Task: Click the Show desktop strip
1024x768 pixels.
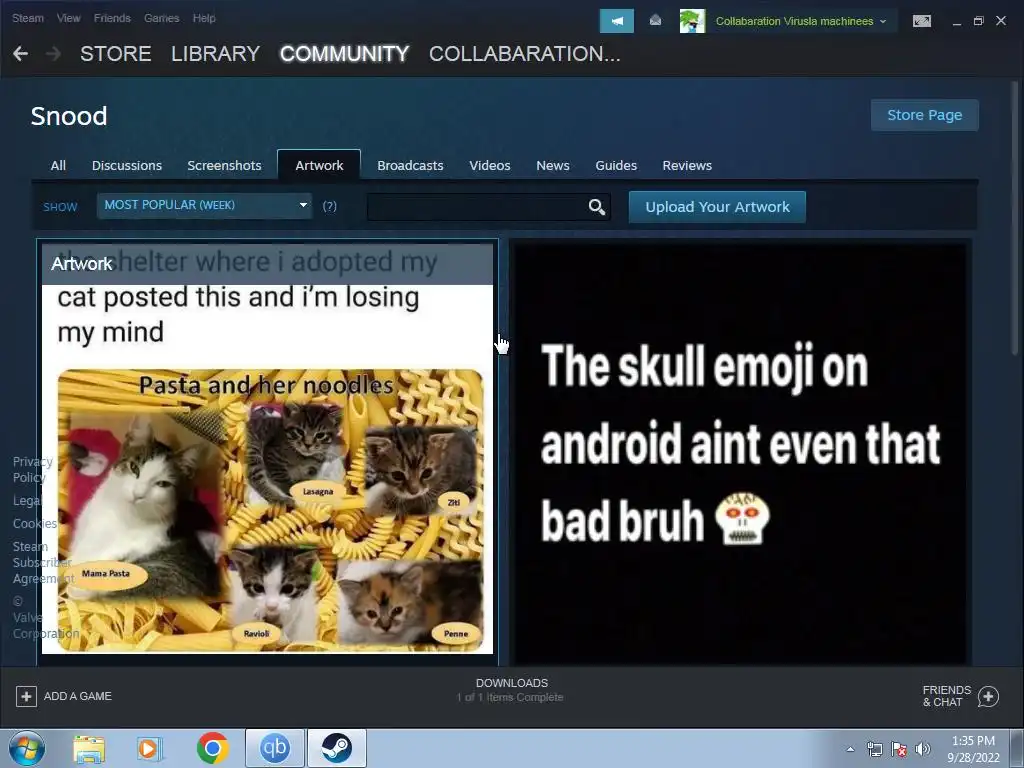Action: pos(1018,748)
